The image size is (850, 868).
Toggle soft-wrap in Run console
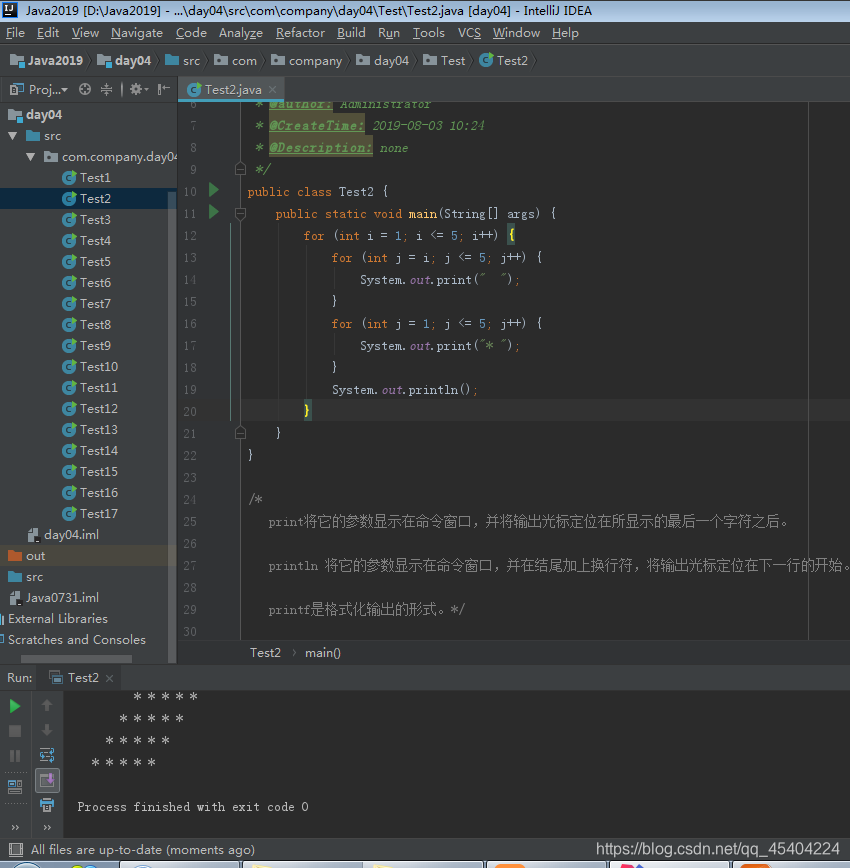point(47,755)
